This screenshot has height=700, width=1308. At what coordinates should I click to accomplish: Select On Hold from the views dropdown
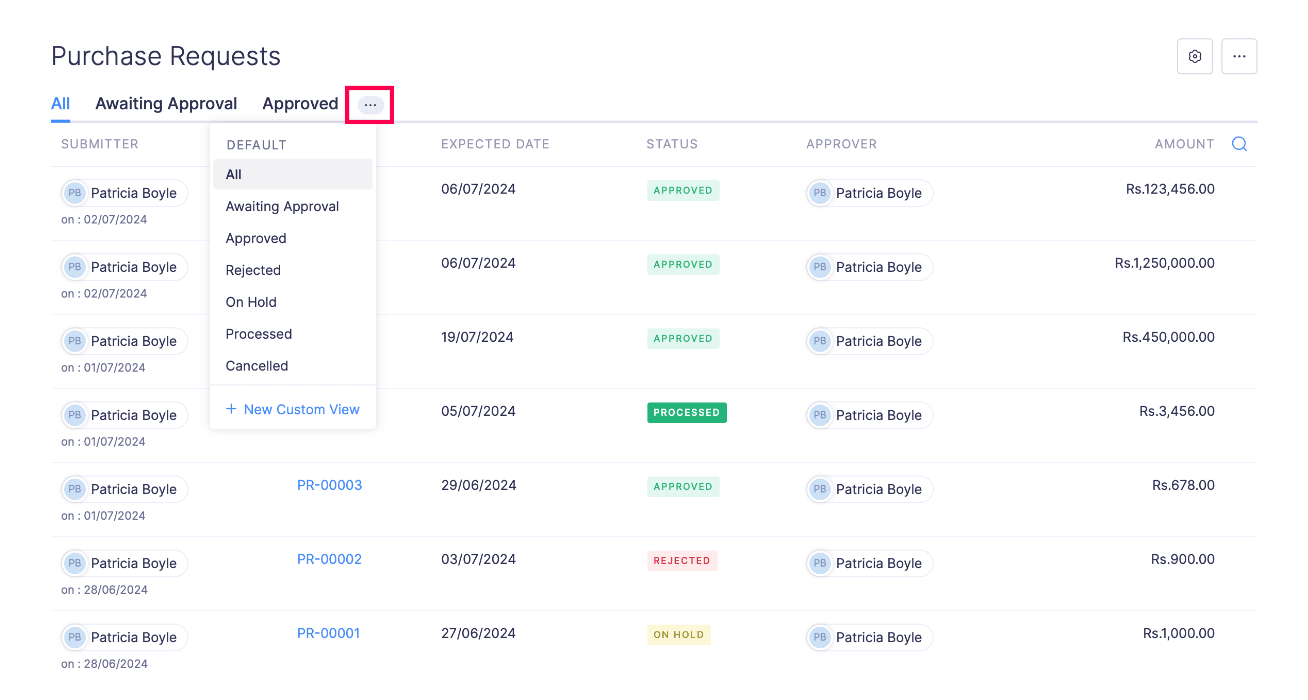(251, 302)
